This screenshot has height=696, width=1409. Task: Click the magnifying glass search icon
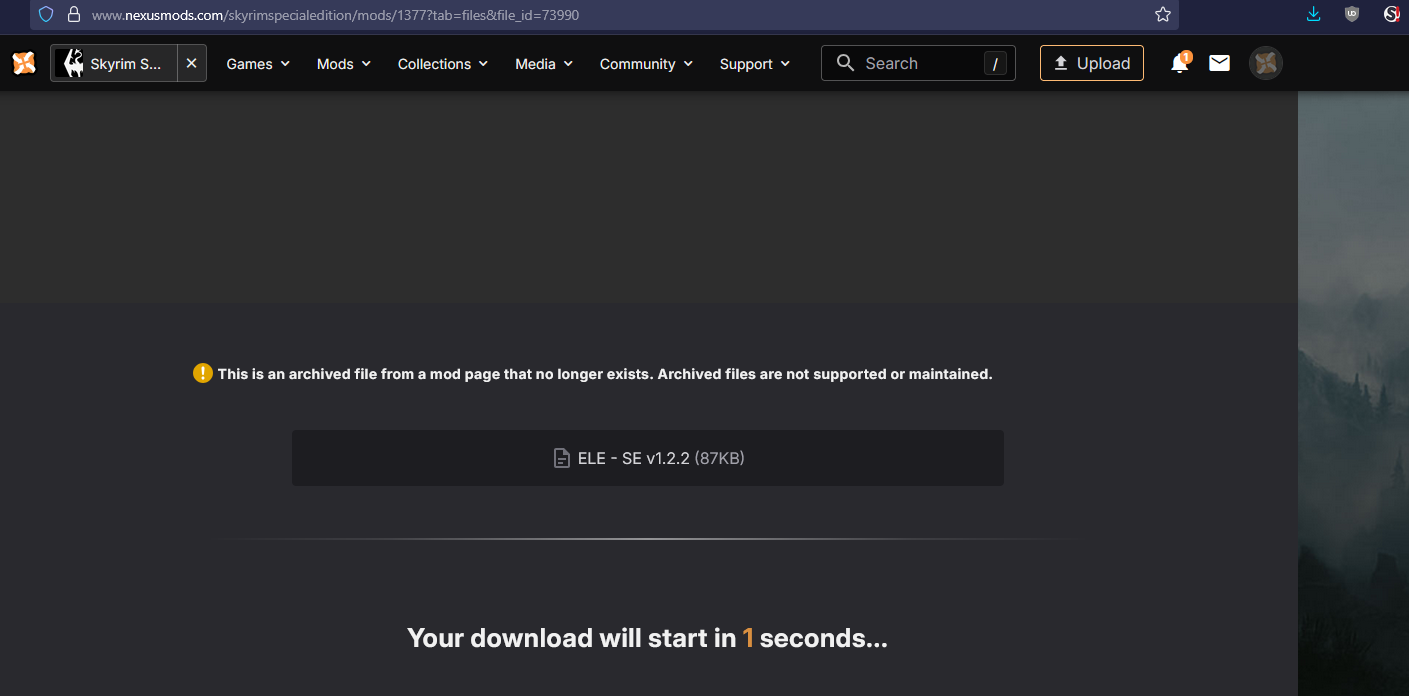[845, 63]
